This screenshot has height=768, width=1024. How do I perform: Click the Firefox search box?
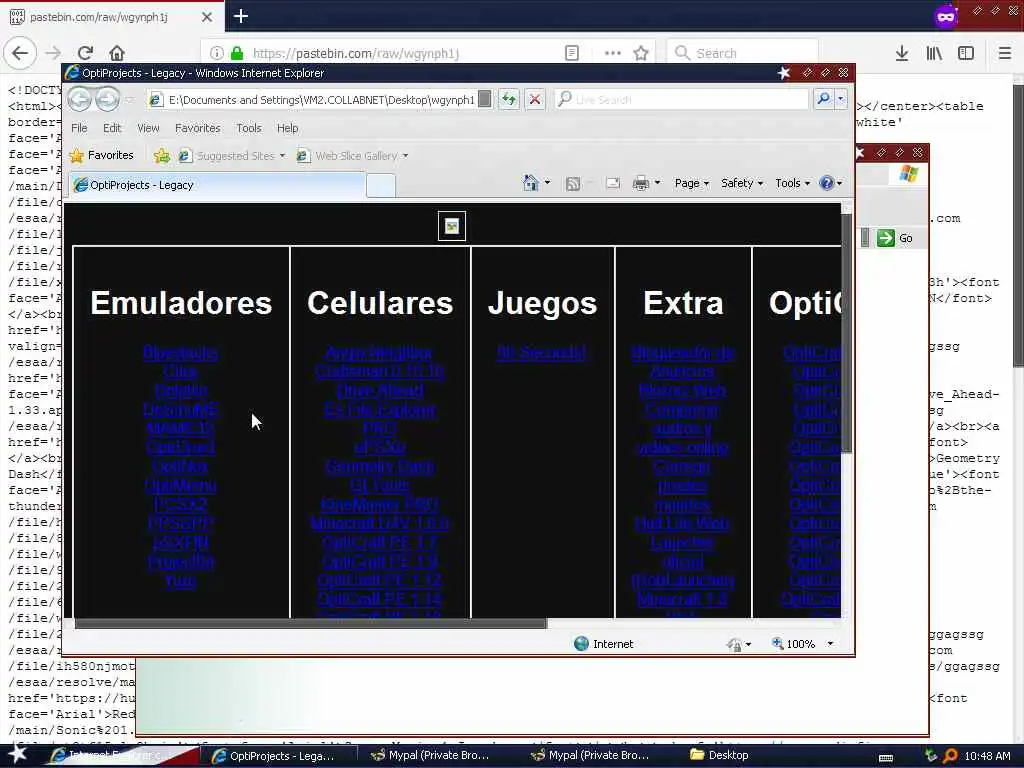pos(742,53)
